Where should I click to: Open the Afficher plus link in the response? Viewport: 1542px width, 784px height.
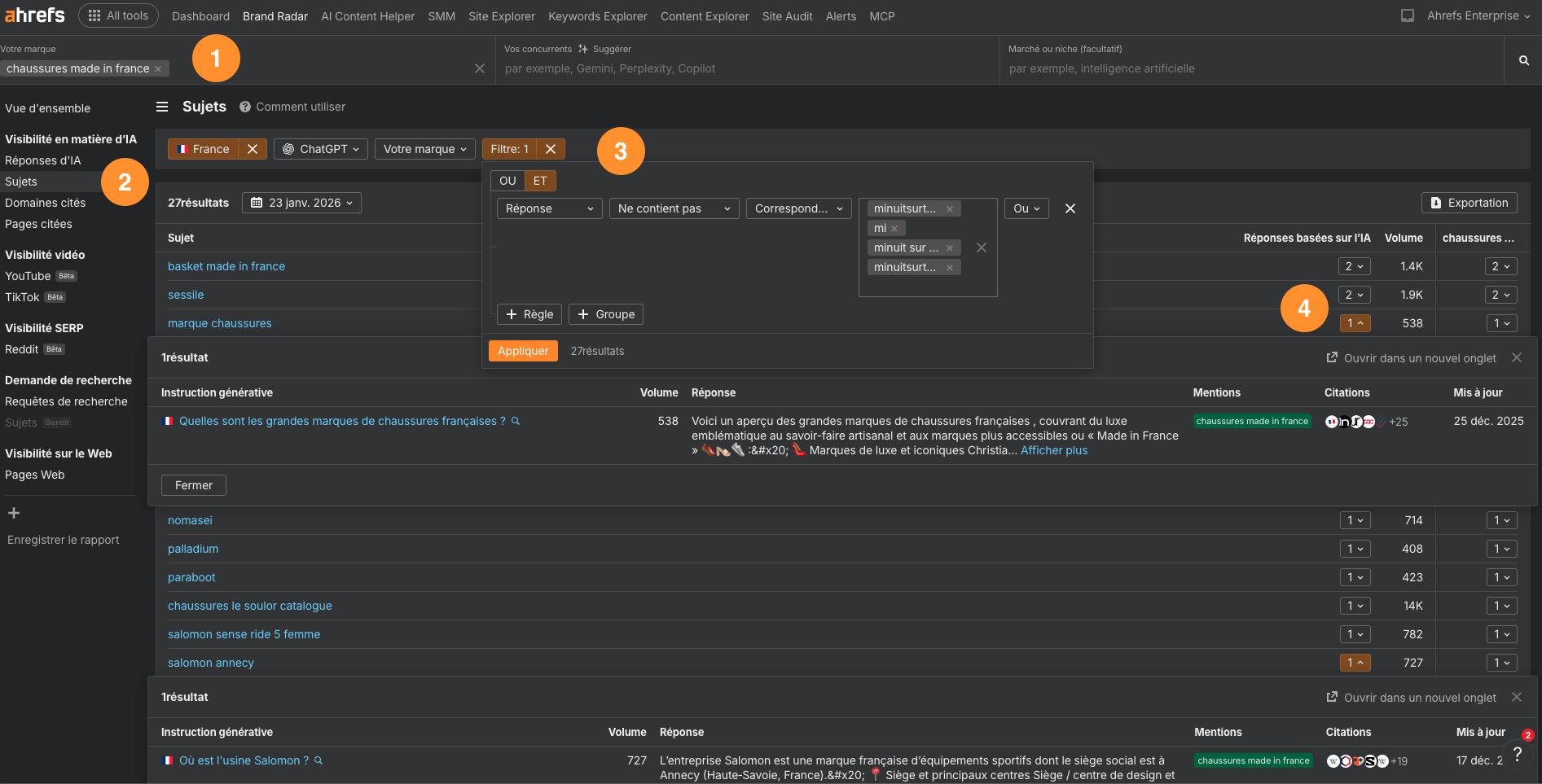click(1053, 449)
